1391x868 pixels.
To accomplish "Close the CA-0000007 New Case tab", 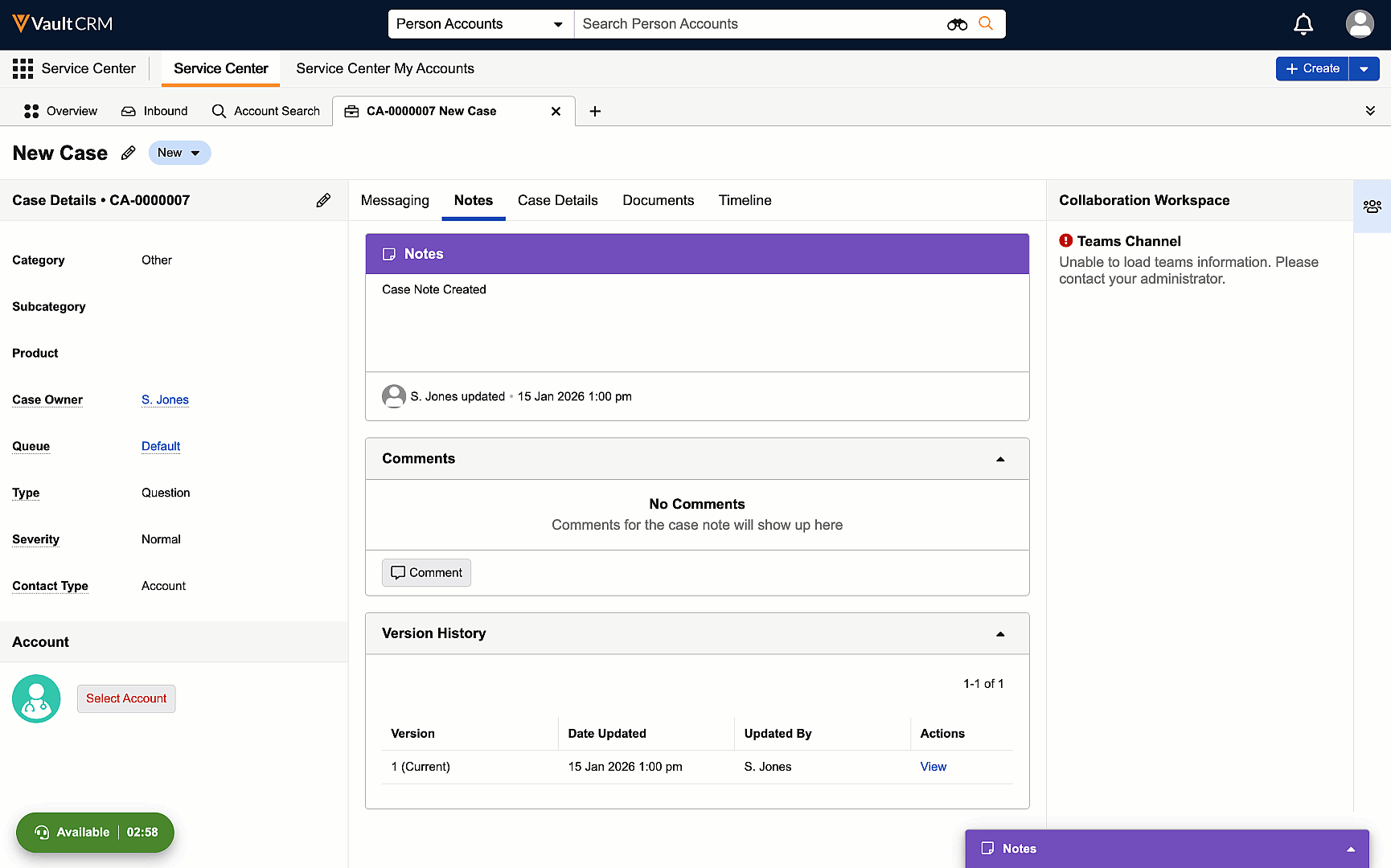I will tap(556, 111).
